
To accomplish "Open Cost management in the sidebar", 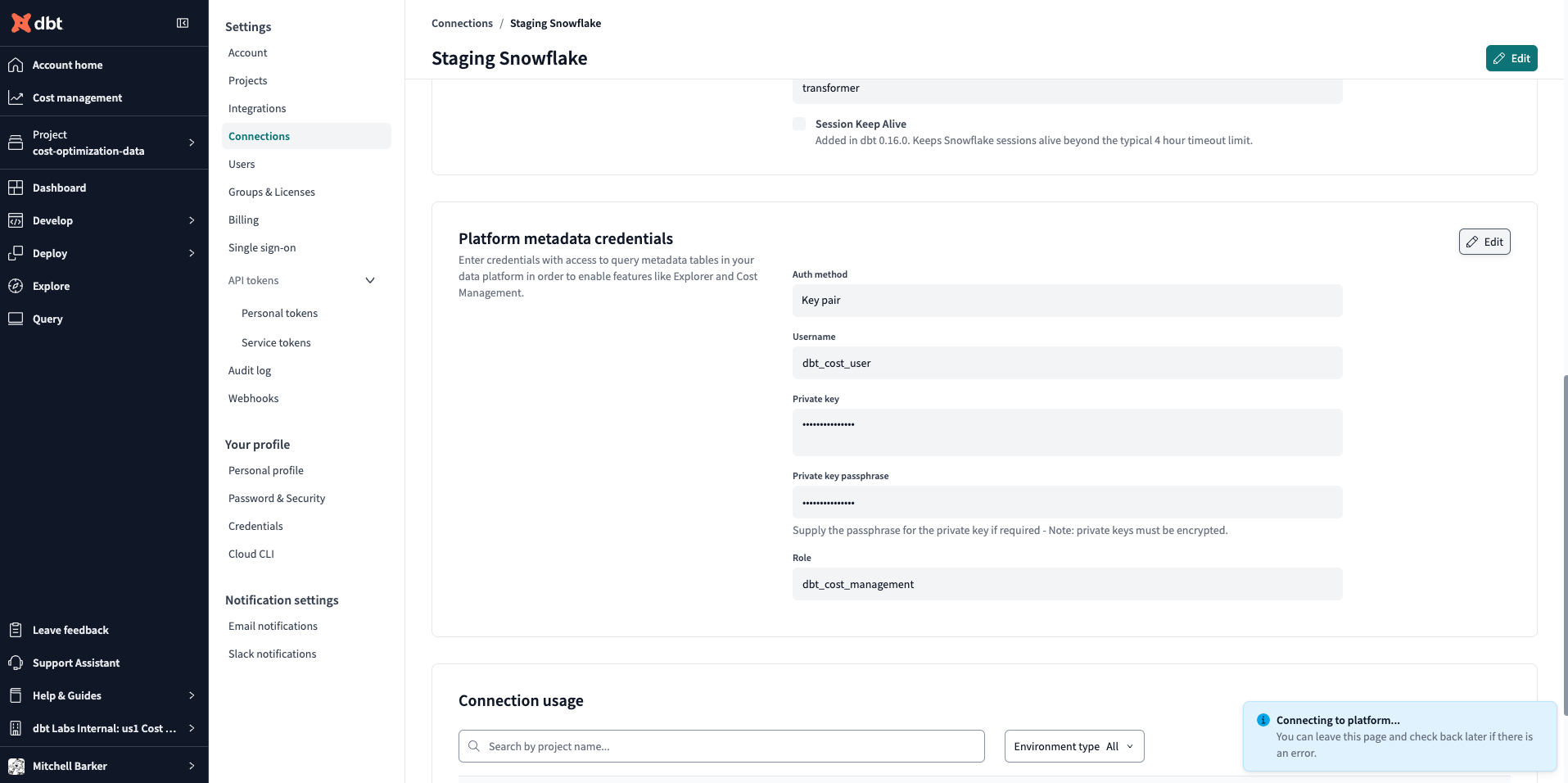I will pos(77,97).
